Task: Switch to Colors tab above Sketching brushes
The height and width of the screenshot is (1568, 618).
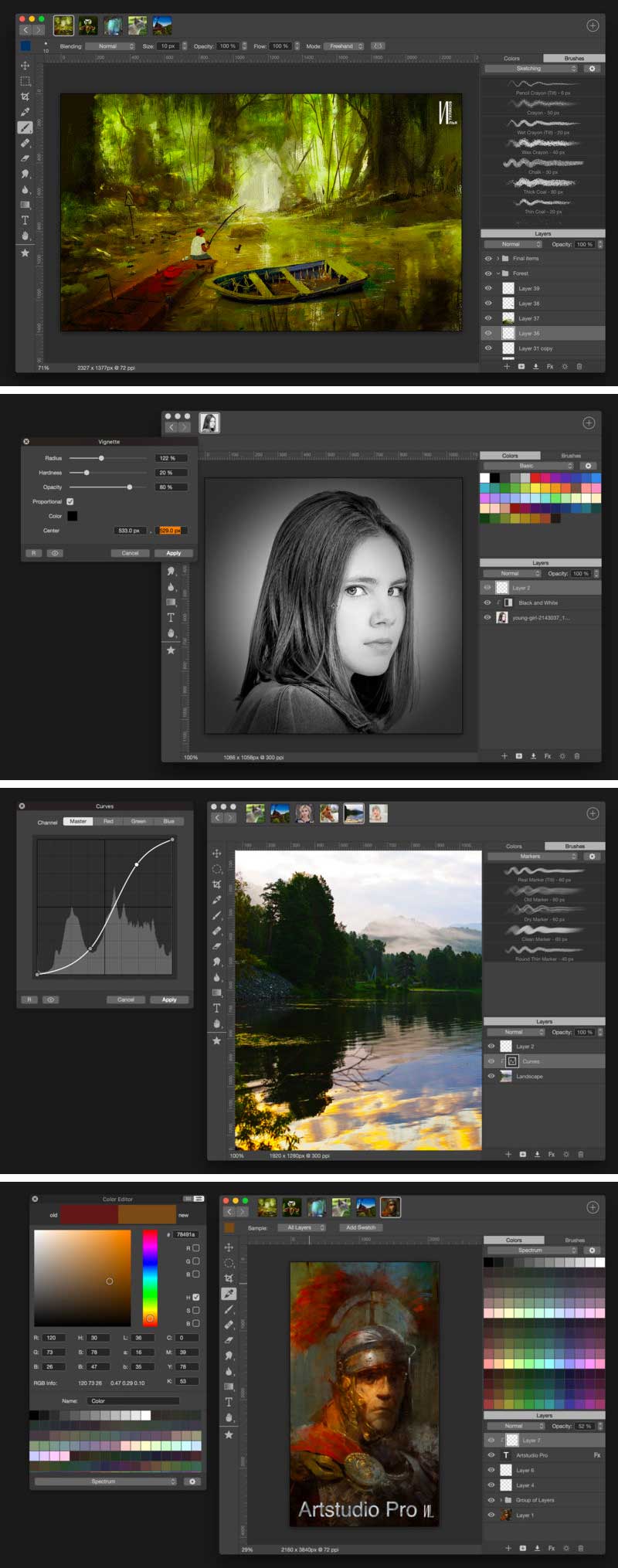Action: 511,58
